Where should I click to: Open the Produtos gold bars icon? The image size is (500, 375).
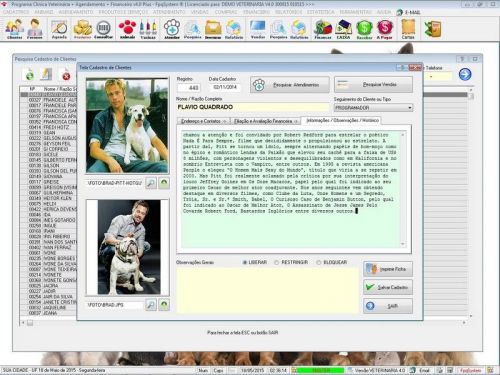click(x=82, y=29)
